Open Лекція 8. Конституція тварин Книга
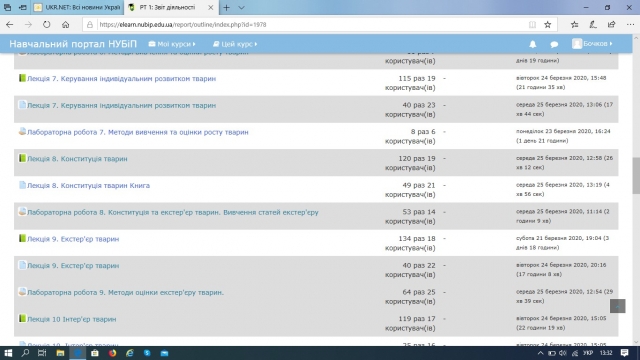The image size is (640, 360). pos(88,185)
